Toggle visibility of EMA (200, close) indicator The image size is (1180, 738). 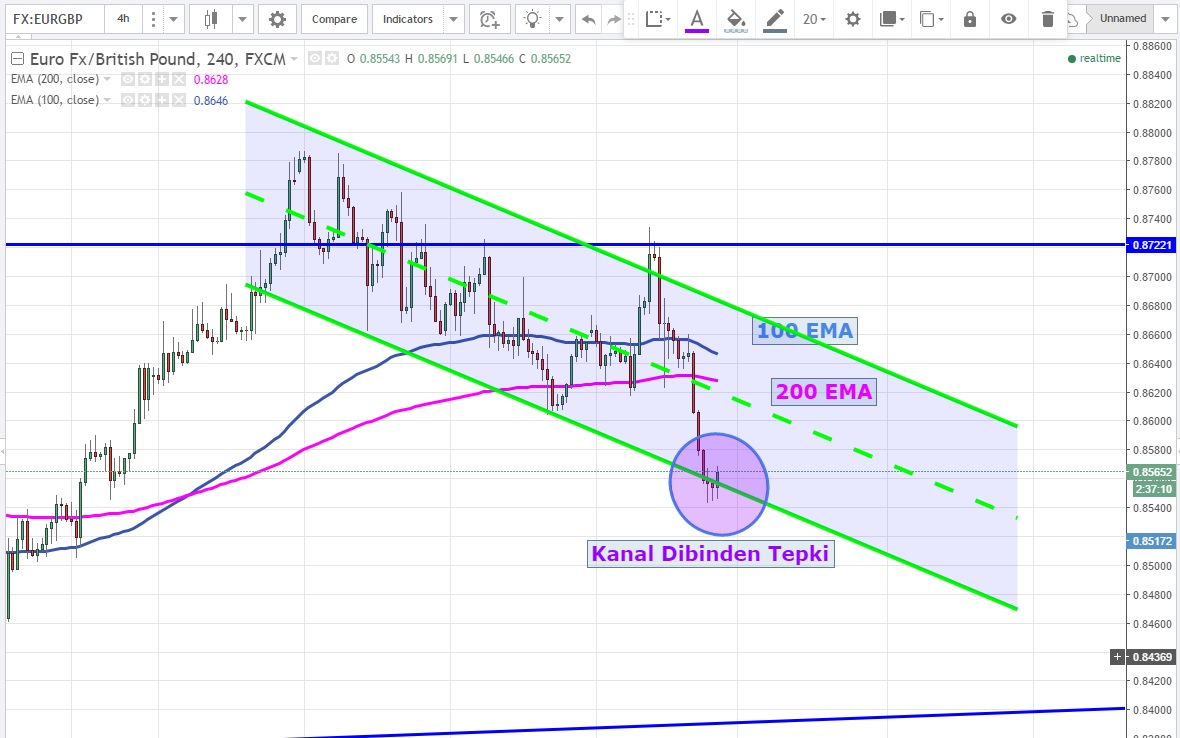(x=128, y=79)
